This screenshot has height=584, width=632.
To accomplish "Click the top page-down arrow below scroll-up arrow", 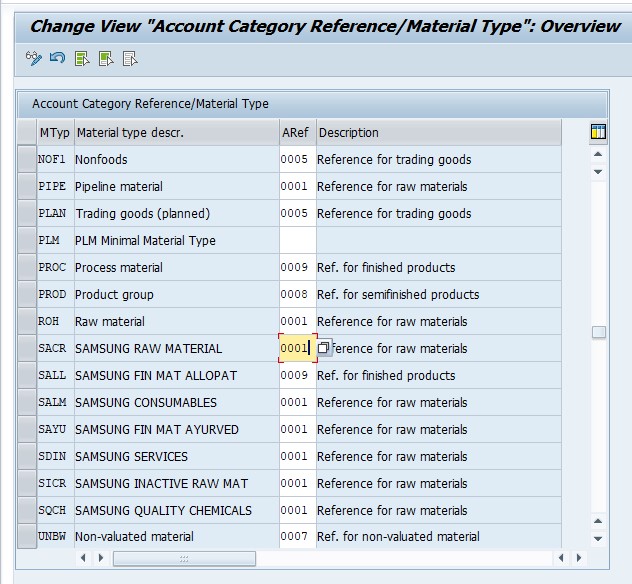I will [x=598, y=172].
